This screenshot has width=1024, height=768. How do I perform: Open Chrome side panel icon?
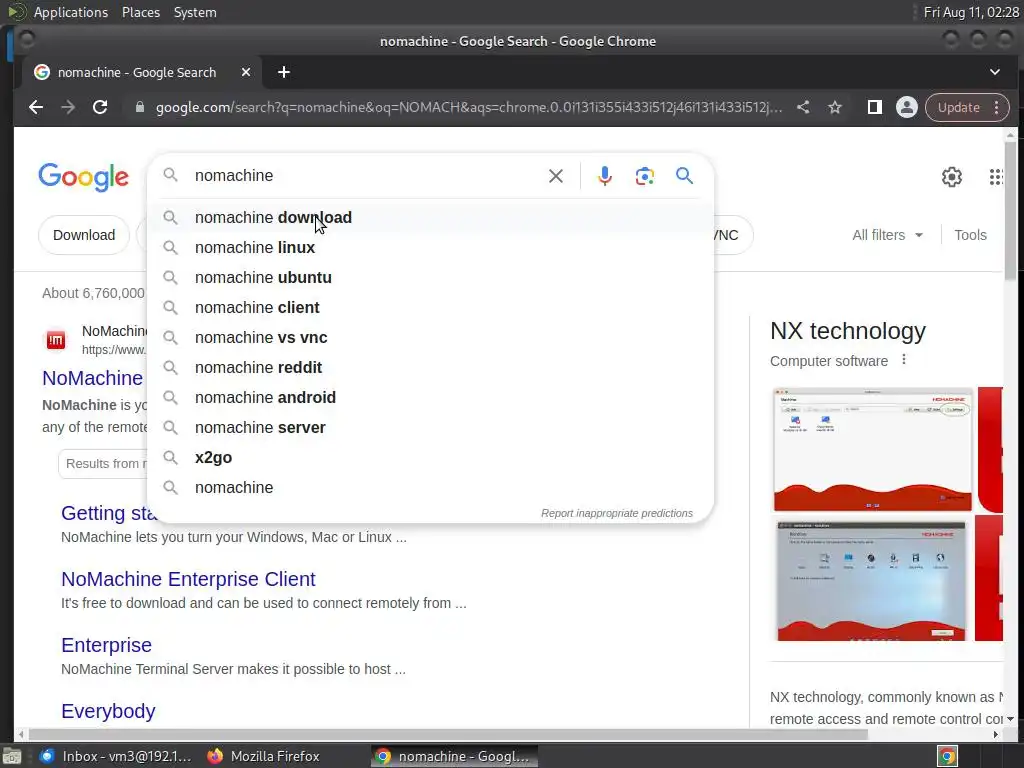click(874, 107)
